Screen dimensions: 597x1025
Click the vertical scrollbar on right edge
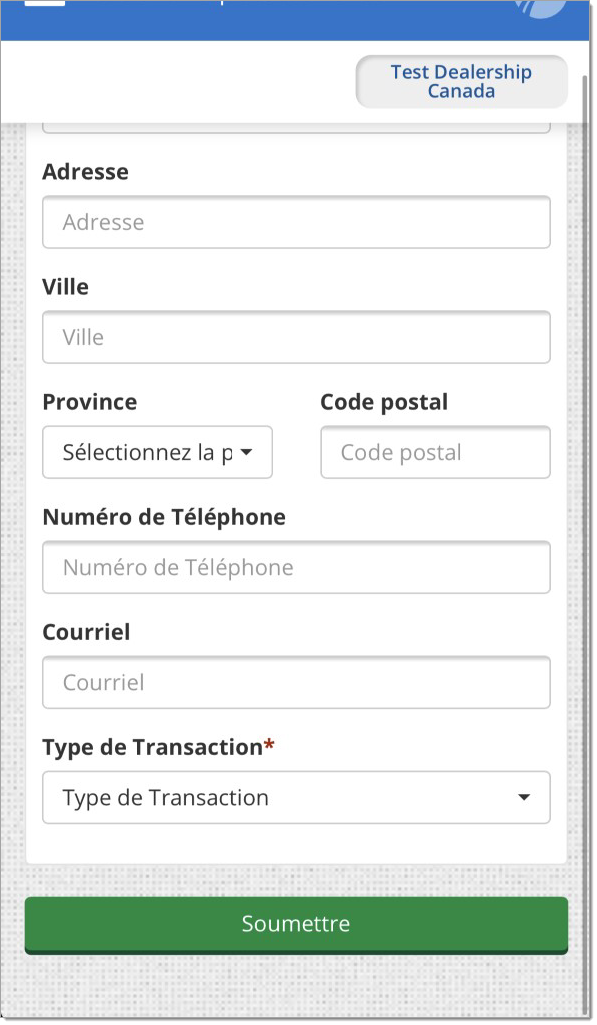585,523
